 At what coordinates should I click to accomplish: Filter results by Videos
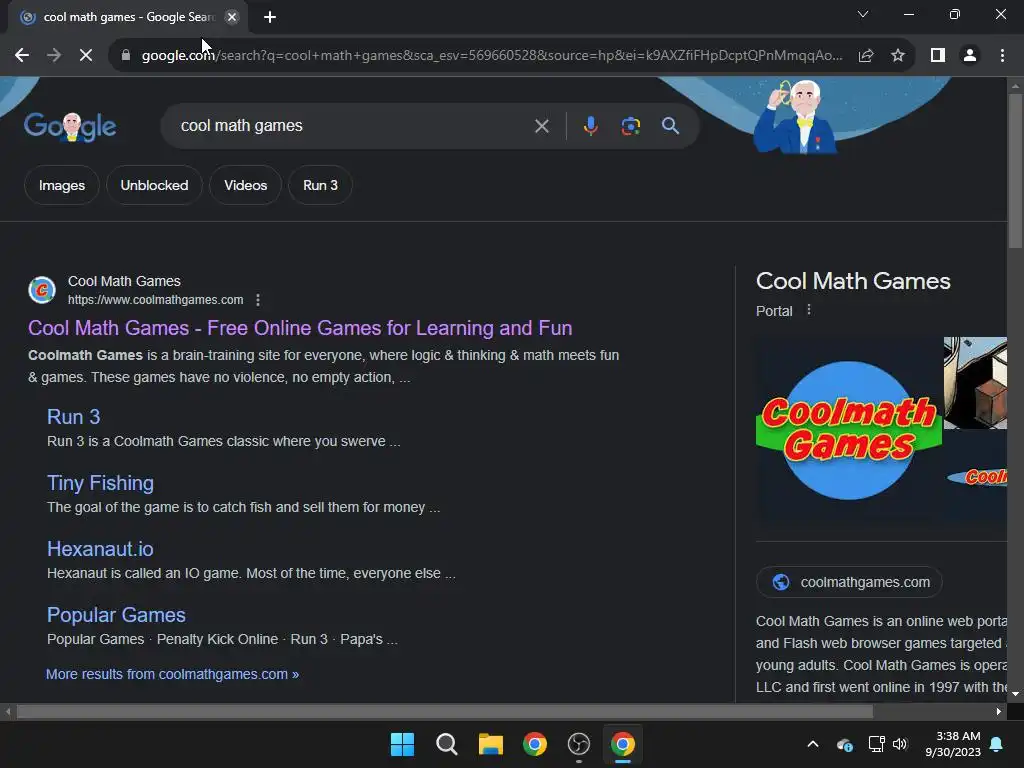point(246,185)
